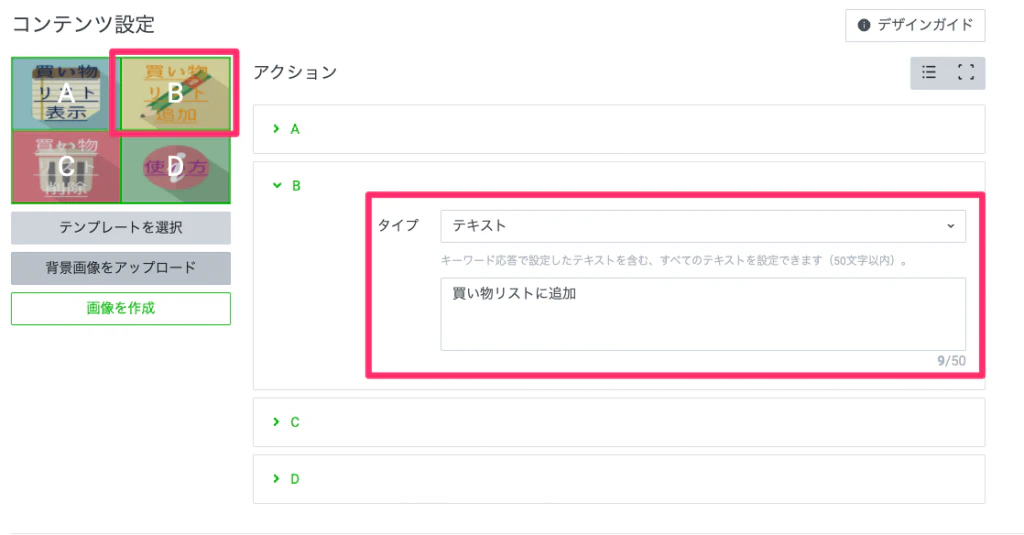Image resolution: width=1024 pixels, height=535 pixels.
Task: Click the frame view icon in アクション
Action: coord(966,72)
